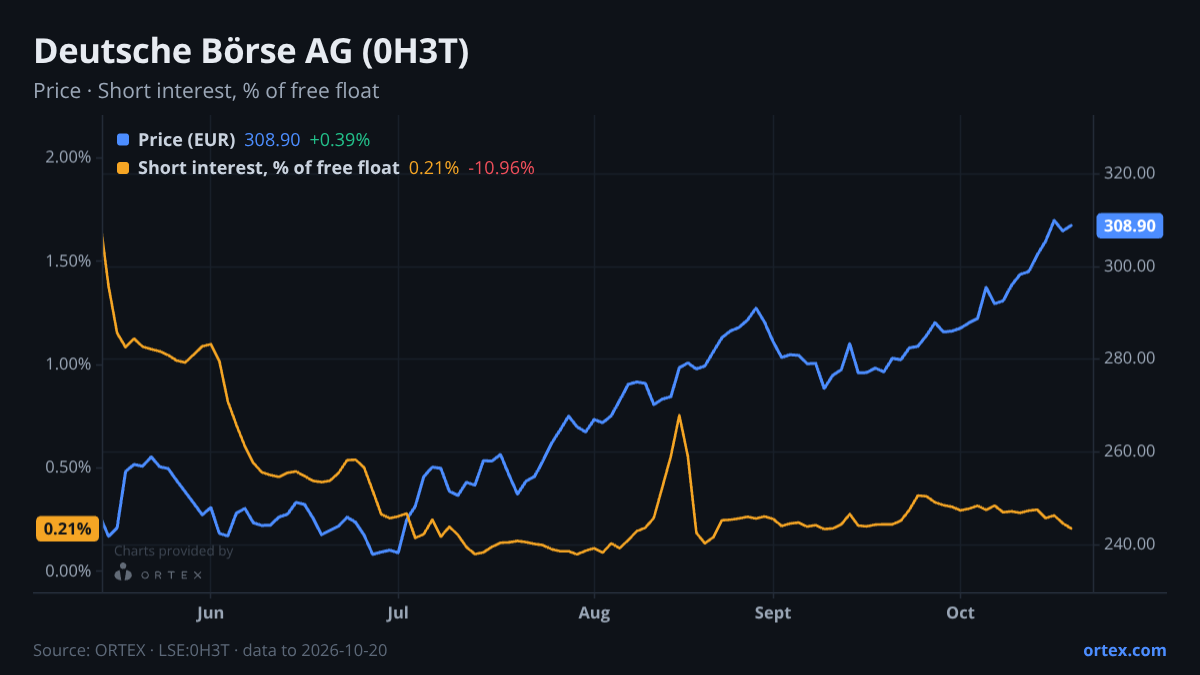Click the 240.00 right axis label

(1131, 544)
